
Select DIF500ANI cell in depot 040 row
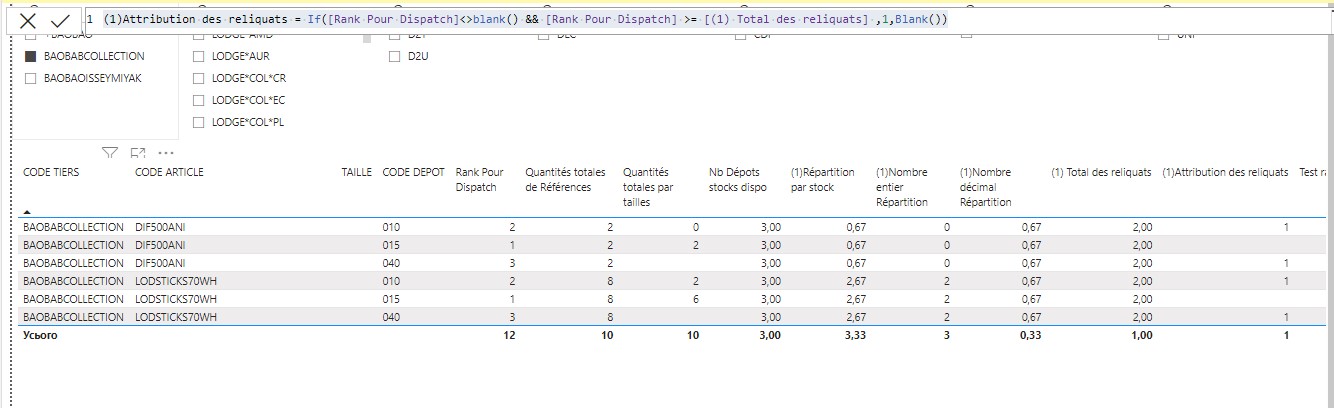160,263
